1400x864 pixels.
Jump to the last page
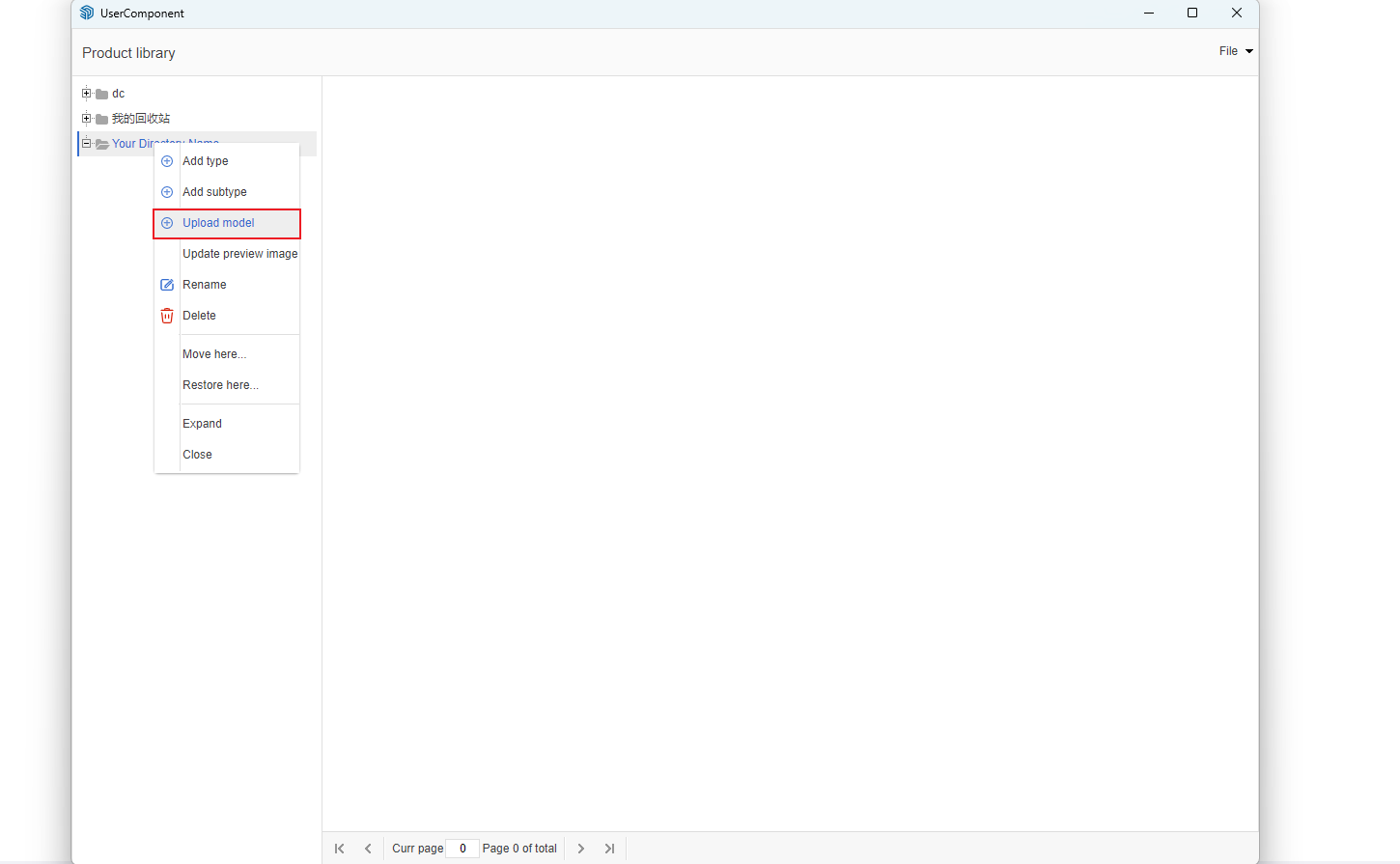[609, 849]
